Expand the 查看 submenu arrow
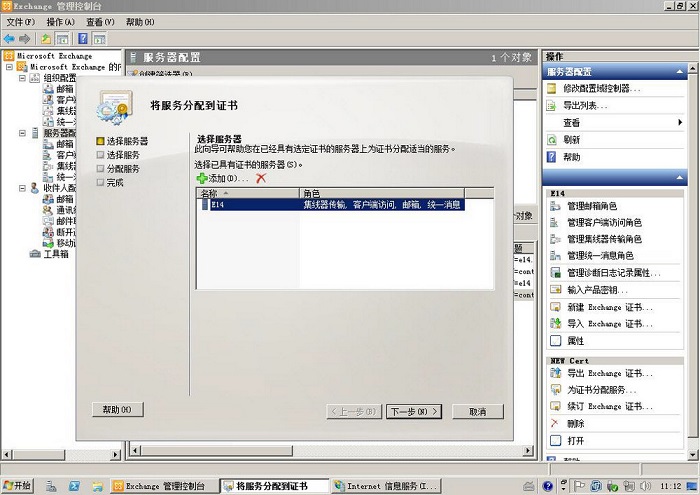The height and width of the screenshot is (495, 700). pyautogui.click(x=680, y=122)
